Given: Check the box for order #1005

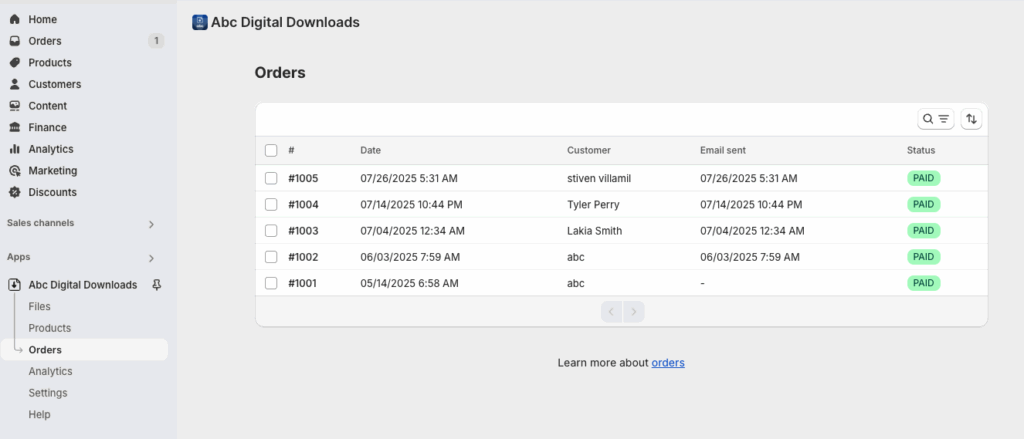Looking at the screenshot, I should (271, 178).
